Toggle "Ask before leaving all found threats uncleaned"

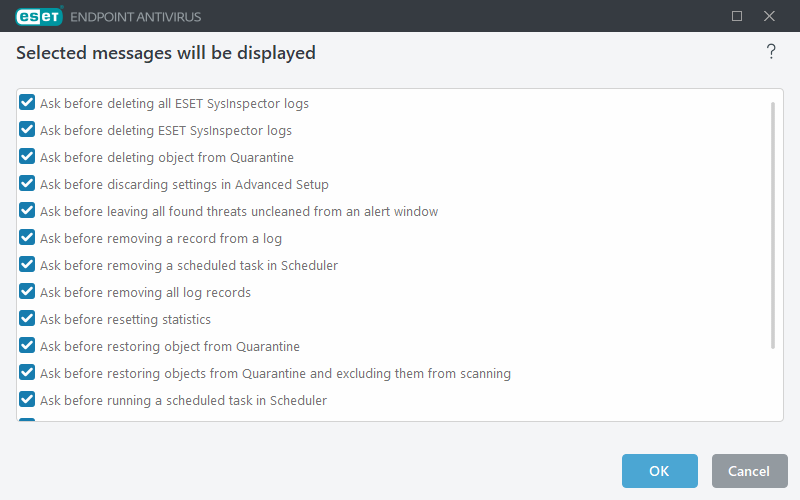click(28, 211)
